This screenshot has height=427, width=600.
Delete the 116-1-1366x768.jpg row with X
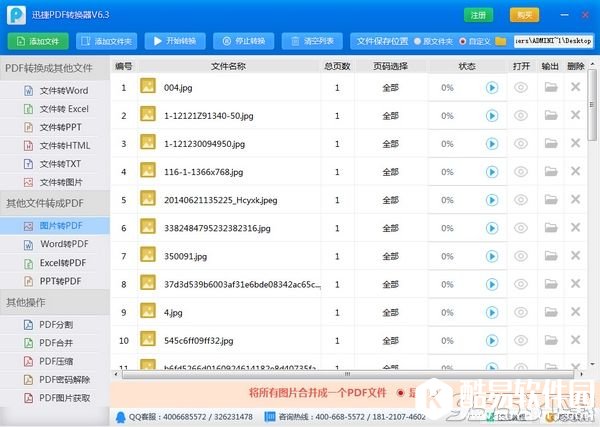coord(576,171)
